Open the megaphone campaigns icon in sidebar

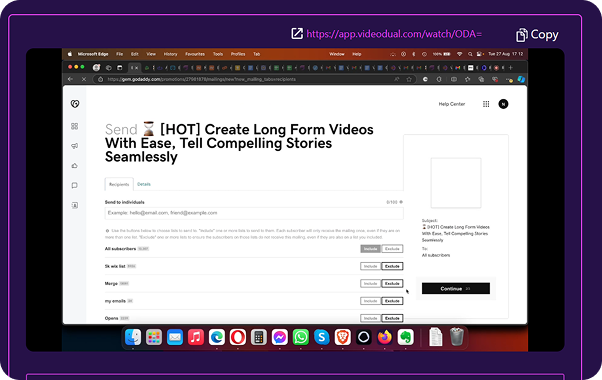(74, 146)
